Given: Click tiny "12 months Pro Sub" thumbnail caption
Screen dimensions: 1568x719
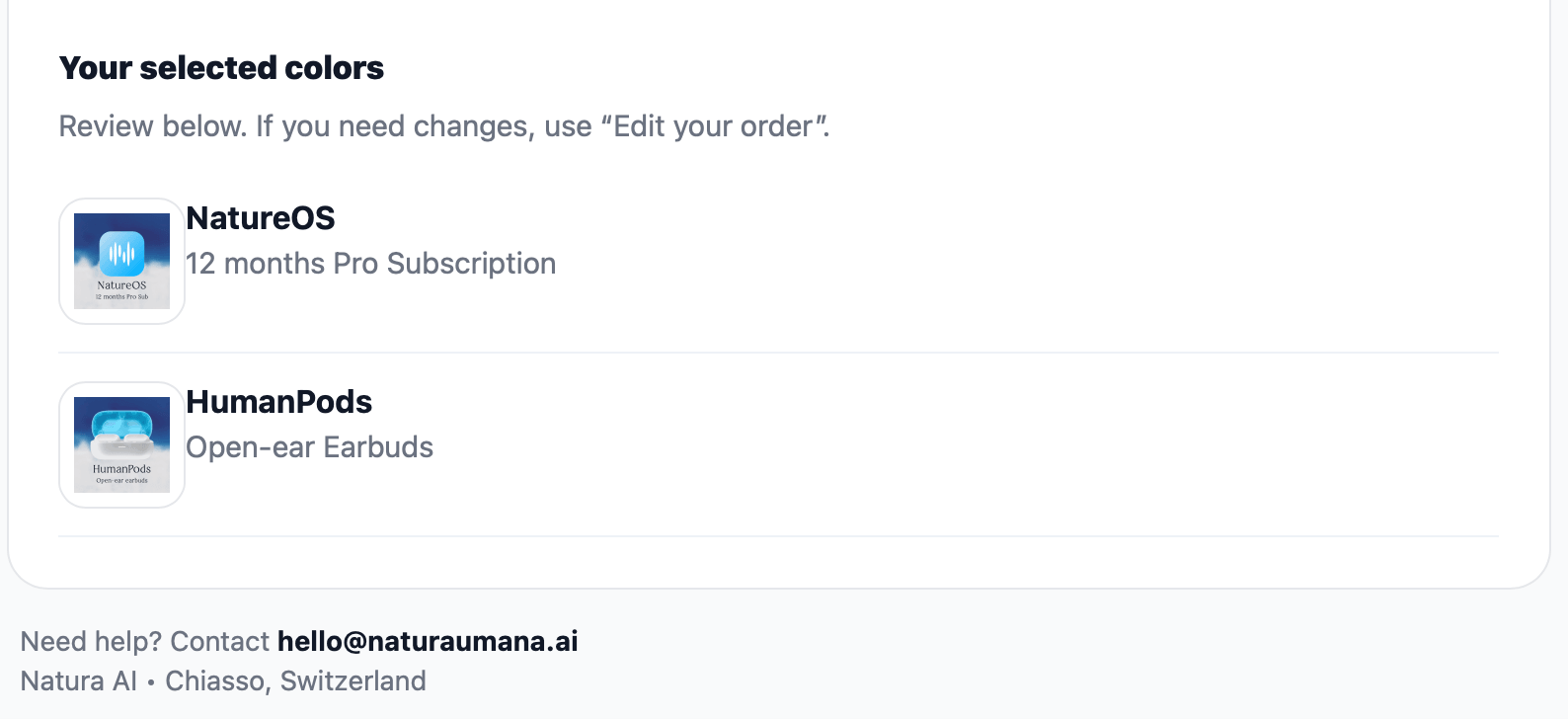Looking at the screenshot, I should [x=121, y=297].
